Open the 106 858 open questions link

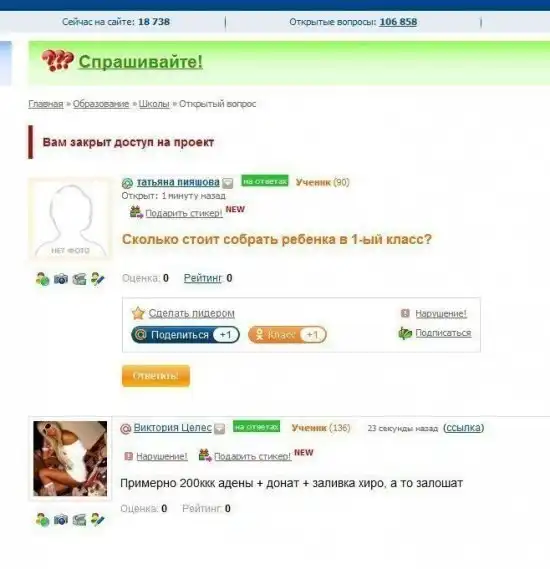click(x=398, y=22)
